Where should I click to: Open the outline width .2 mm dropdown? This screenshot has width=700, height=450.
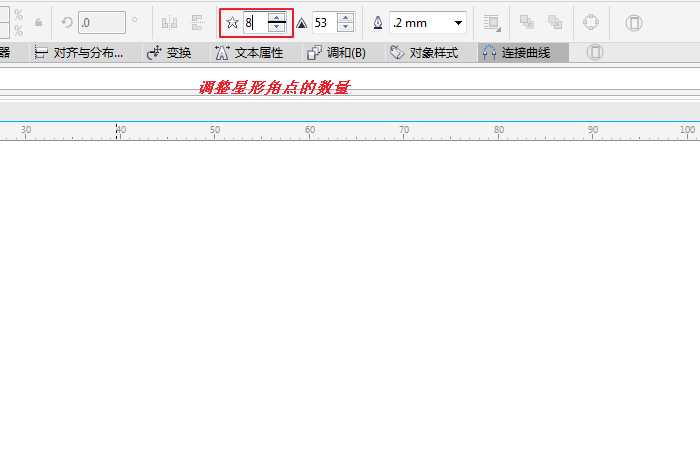coord(458,22)
